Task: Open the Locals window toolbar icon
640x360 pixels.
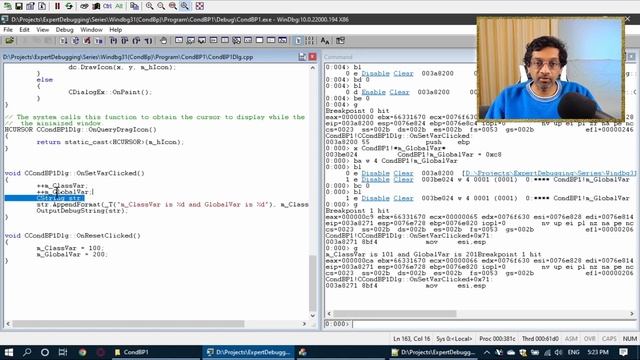Action: tap(202, 40)
